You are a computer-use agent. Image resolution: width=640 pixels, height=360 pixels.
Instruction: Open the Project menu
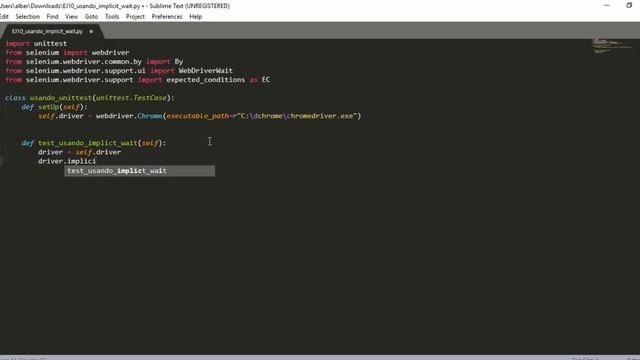click(x=135, y=17)
